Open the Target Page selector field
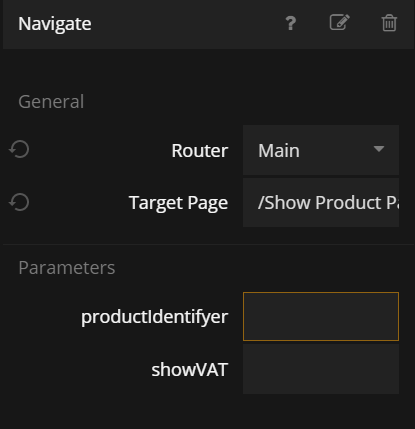415x429 pixels. pos(321,203)
